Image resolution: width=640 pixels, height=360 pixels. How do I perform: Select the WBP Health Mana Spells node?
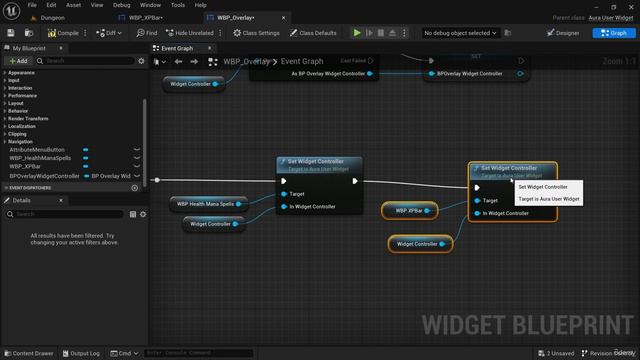coord(209,204)
